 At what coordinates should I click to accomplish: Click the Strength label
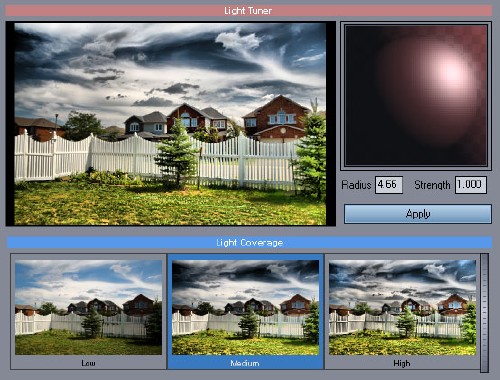pyautogui.click(x=432, y=185)
